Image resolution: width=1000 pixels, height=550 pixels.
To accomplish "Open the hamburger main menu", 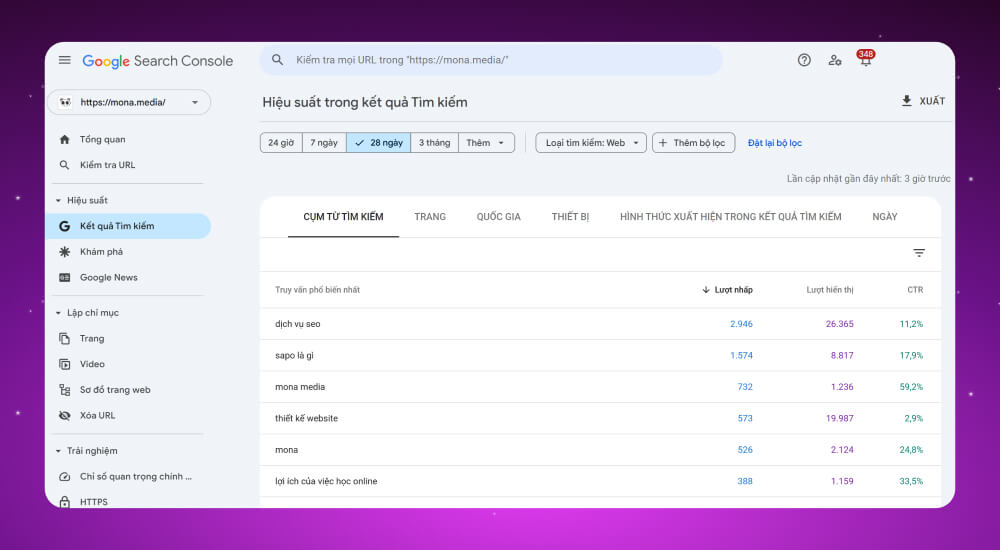I will click(64, 60).
